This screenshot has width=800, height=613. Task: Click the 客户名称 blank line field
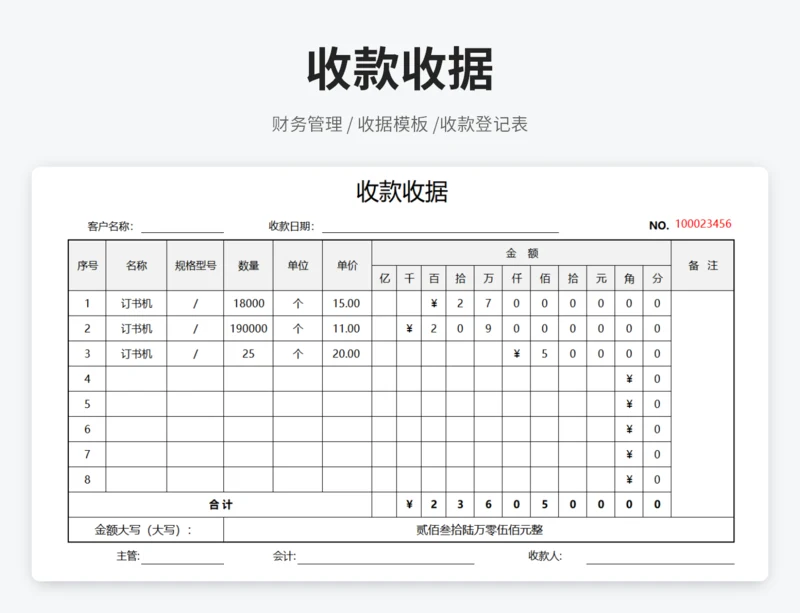(x=182, y=227)
